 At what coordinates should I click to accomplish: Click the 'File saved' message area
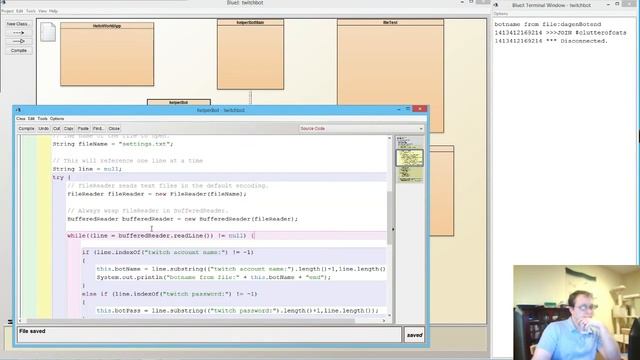click(209, 335)
